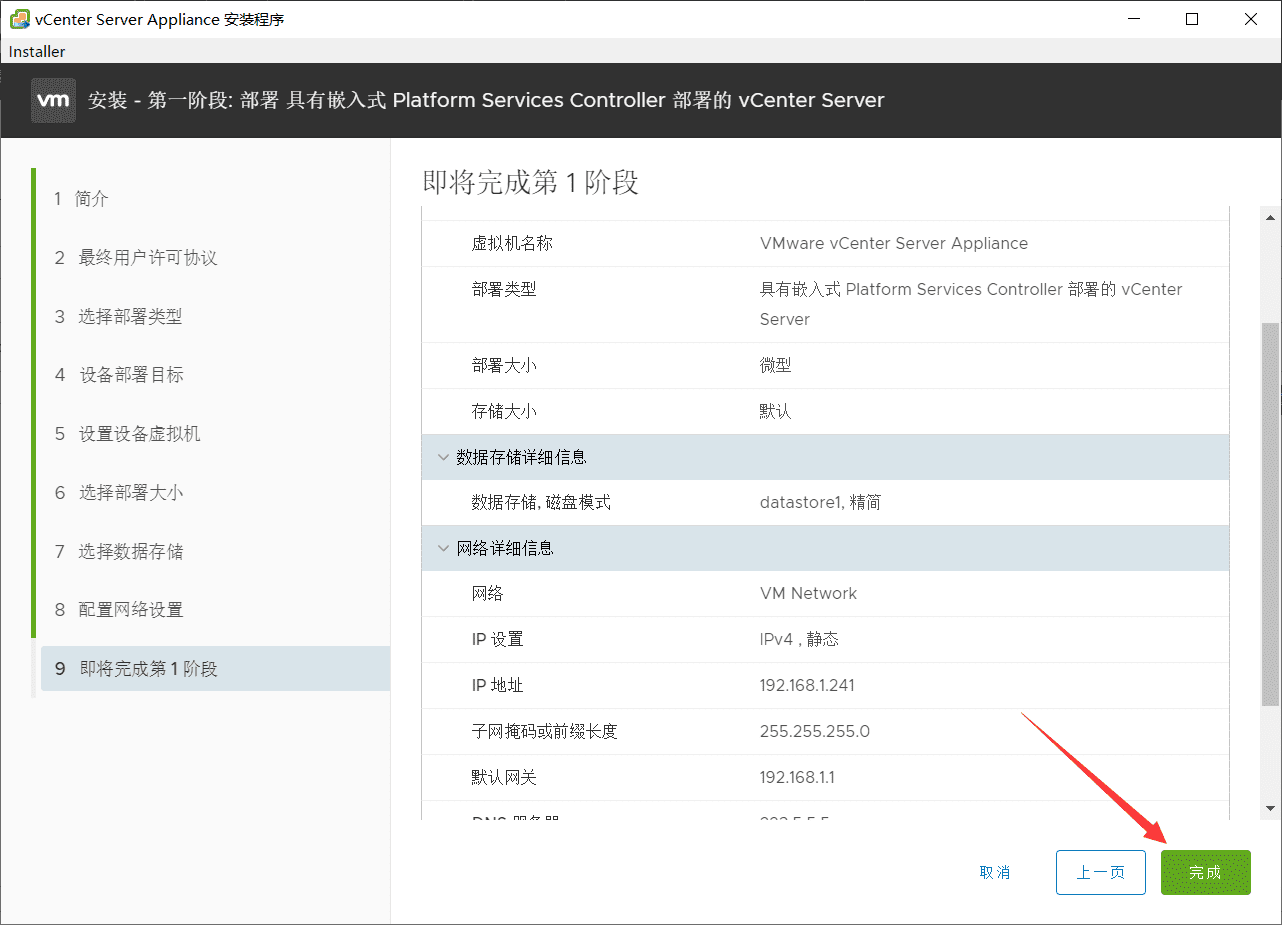Select step 9 即将完成第 1 阶段
This screenshot has height=925, width=1282.
(x=215, y=669)
